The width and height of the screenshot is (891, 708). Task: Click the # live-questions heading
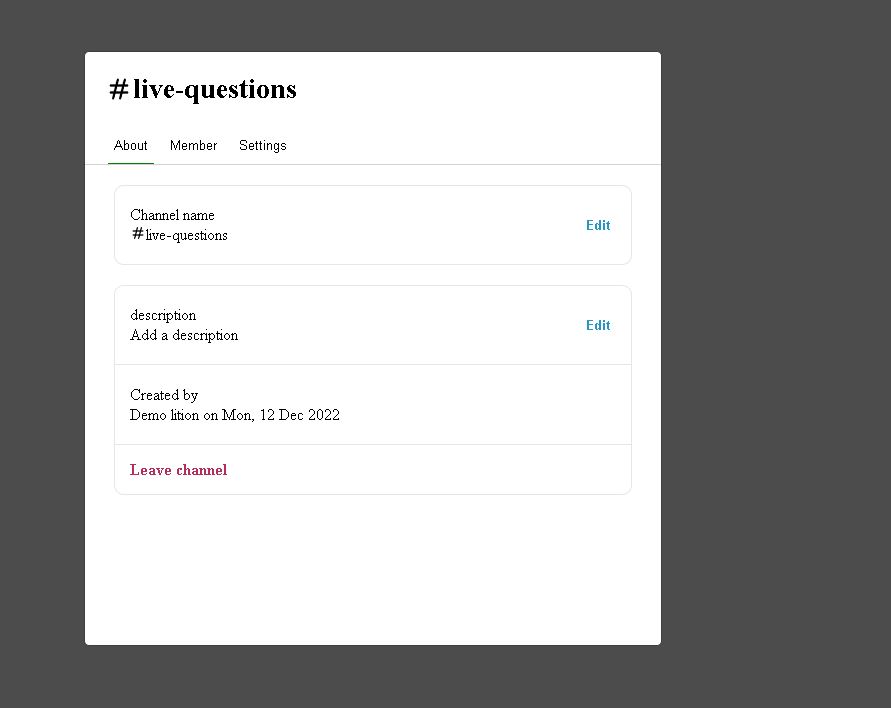coord(202,89)
